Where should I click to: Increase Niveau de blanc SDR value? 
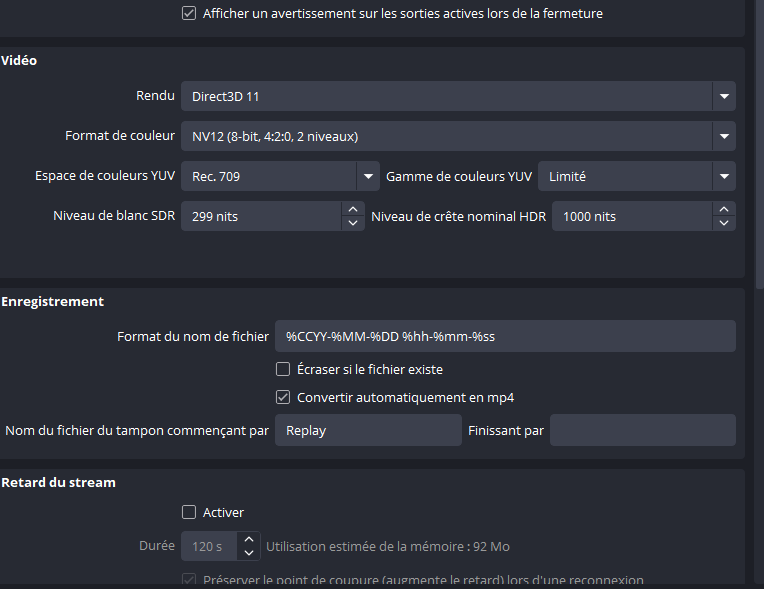353,209
